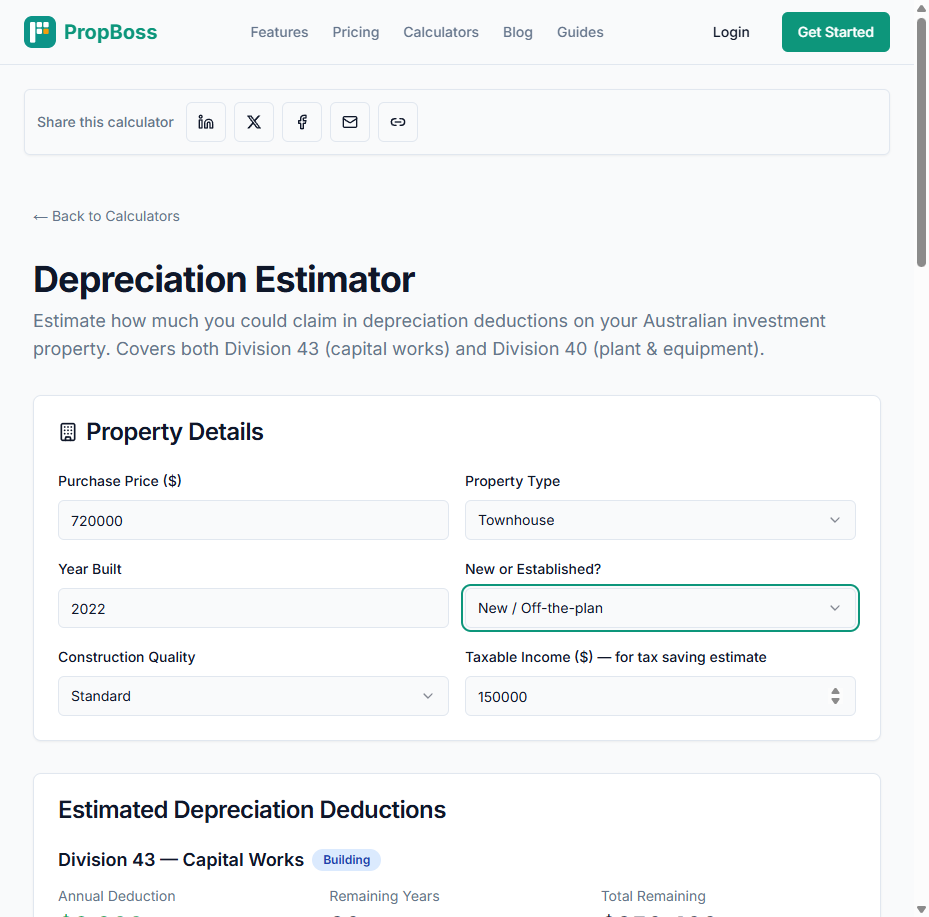Open the Calculators menu
The image size is (929, 917).
pyautogui.click(x=440, y=32)
